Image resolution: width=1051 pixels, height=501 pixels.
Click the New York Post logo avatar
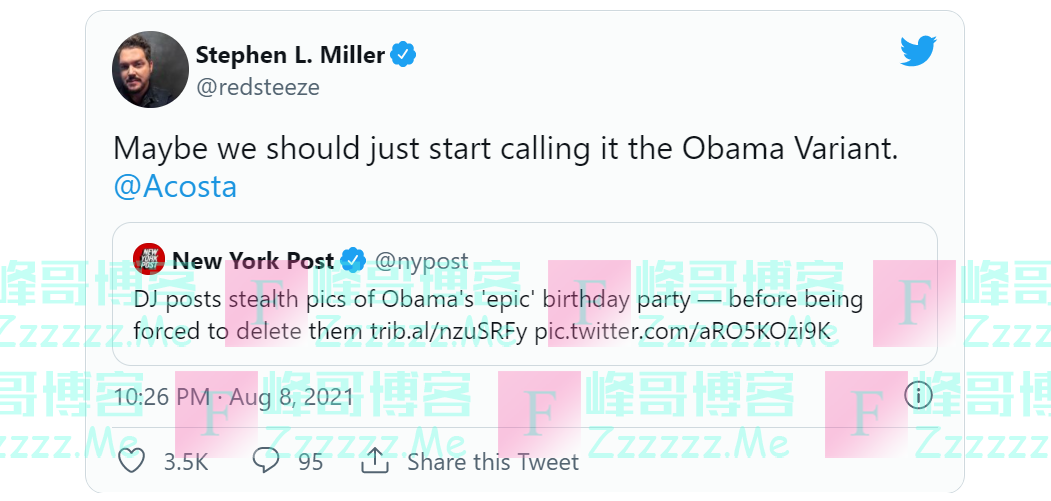pos(149,260)
